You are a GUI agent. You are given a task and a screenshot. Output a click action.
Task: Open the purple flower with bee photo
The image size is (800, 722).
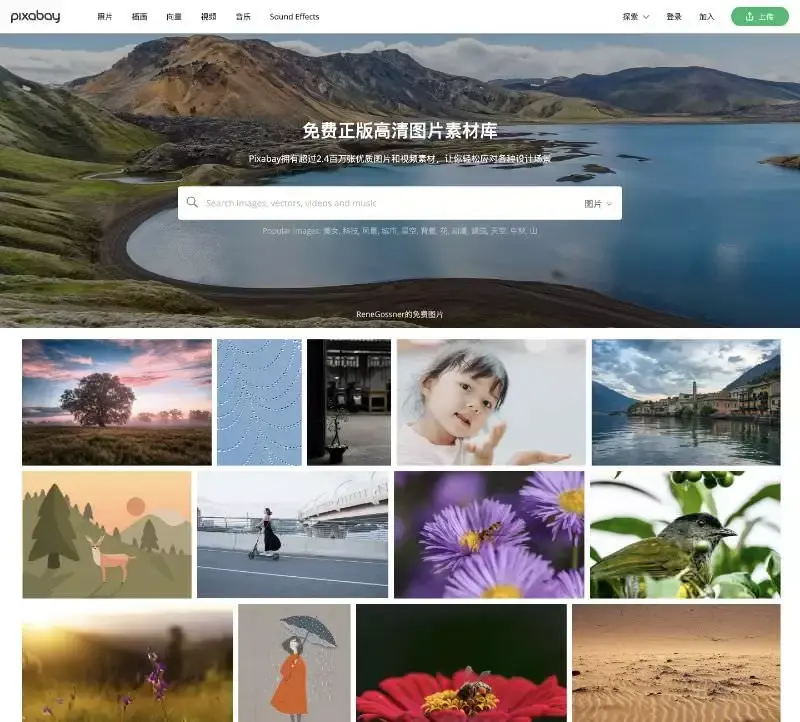tap(489, 535)
